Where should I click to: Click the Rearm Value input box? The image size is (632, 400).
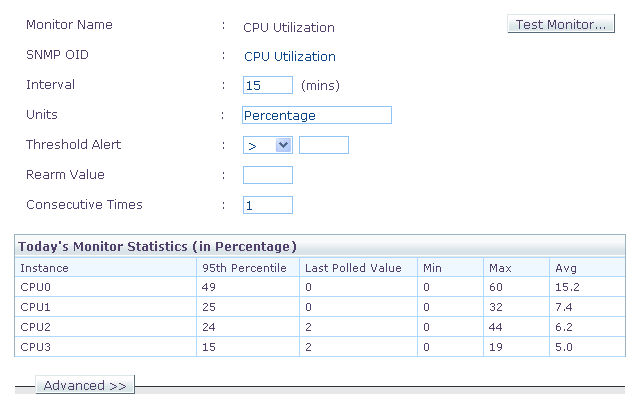coord(268,175)
